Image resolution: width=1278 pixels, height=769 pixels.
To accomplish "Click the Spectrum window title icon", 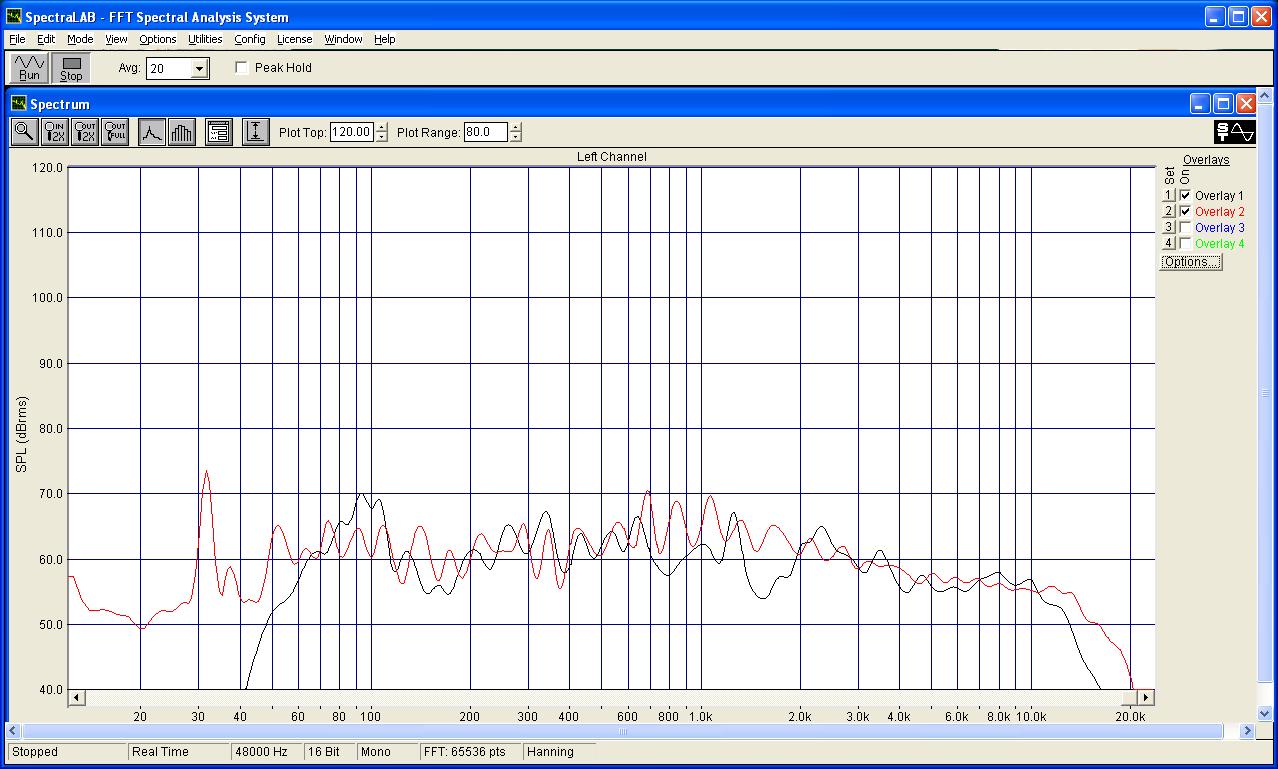I will [18, 104].
